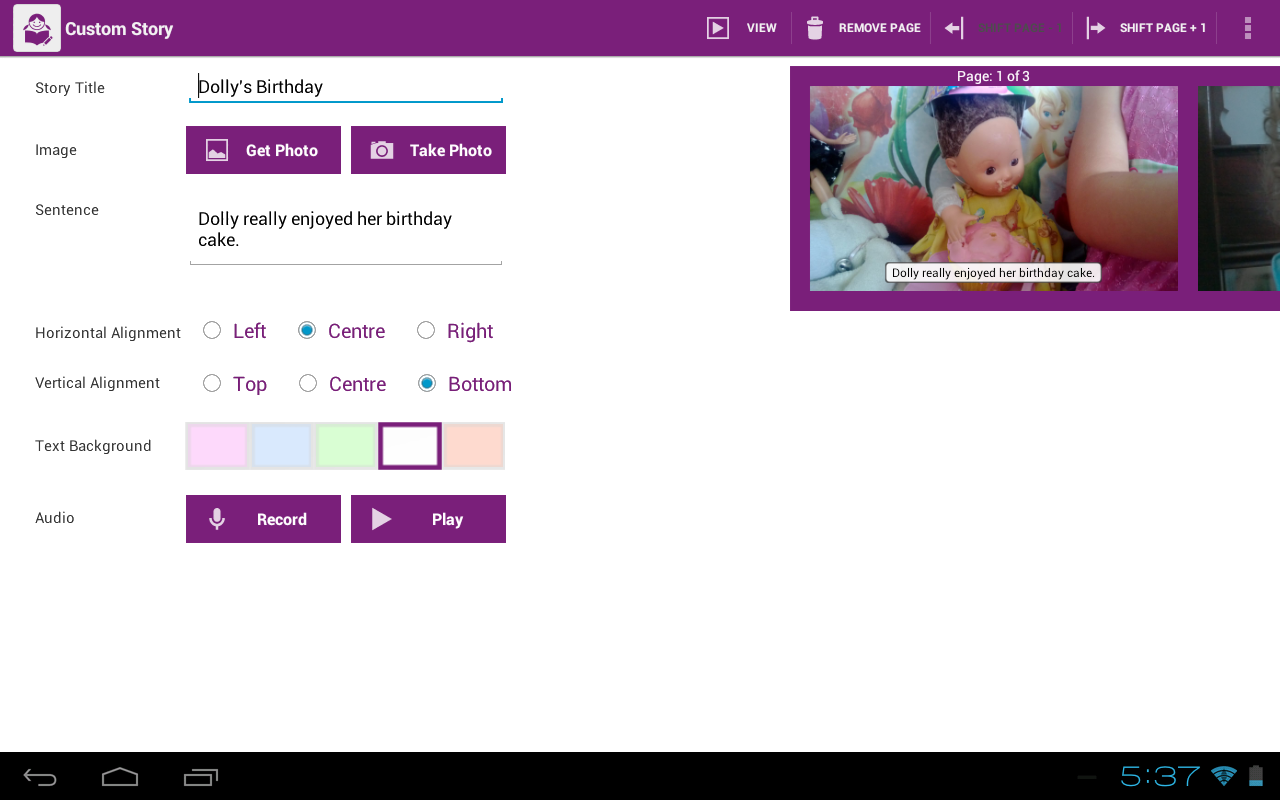Click the Get Photo button label
The height and width of the screenshot is (800, 1280).
click(282, 150)
